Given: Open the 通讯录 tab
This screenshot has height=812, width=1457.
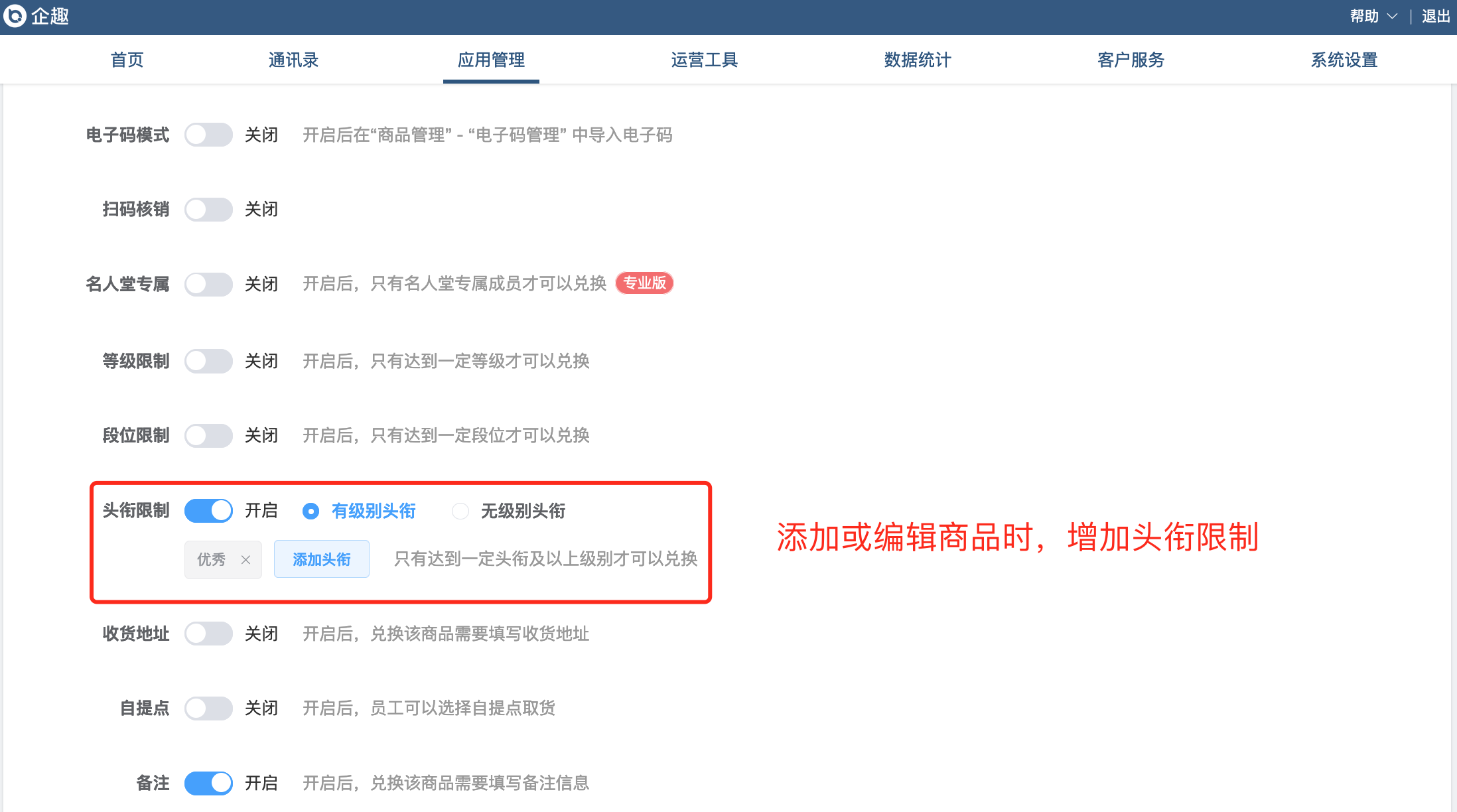Looking at the screenshot, I should pyautogui.click(x=293, y=60).
